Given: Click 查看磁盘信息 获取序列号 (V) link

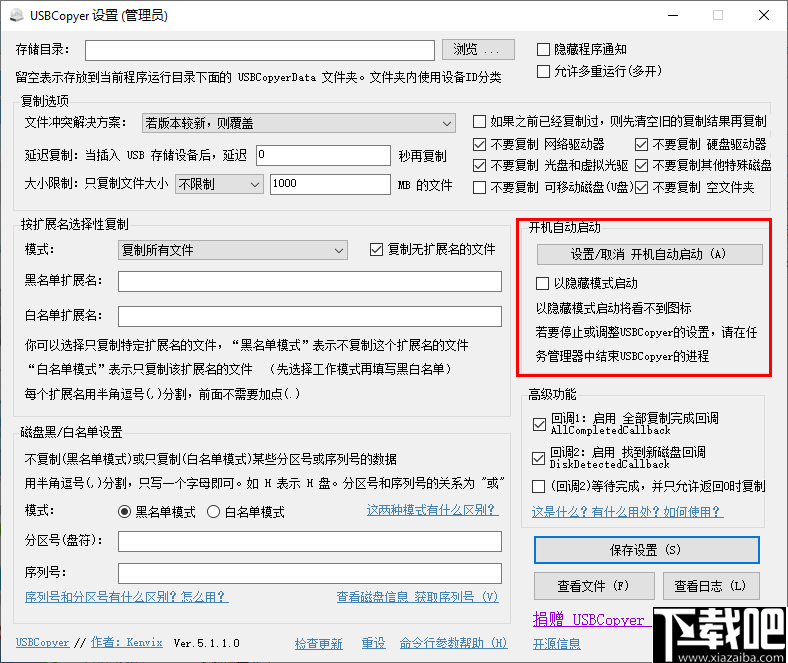Looking at the screenshot, I should coord(417,597).
